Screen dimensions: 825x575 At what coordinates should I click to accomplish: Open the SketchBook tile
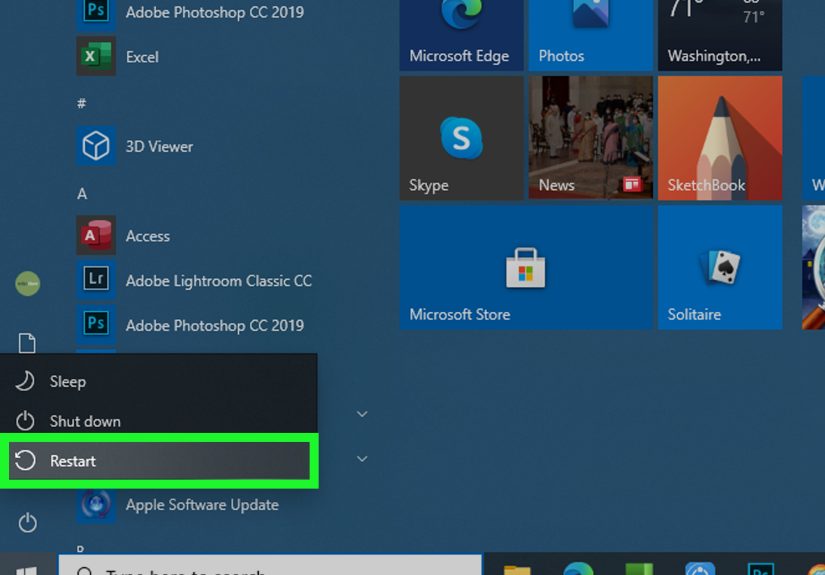tap(720, 138)
